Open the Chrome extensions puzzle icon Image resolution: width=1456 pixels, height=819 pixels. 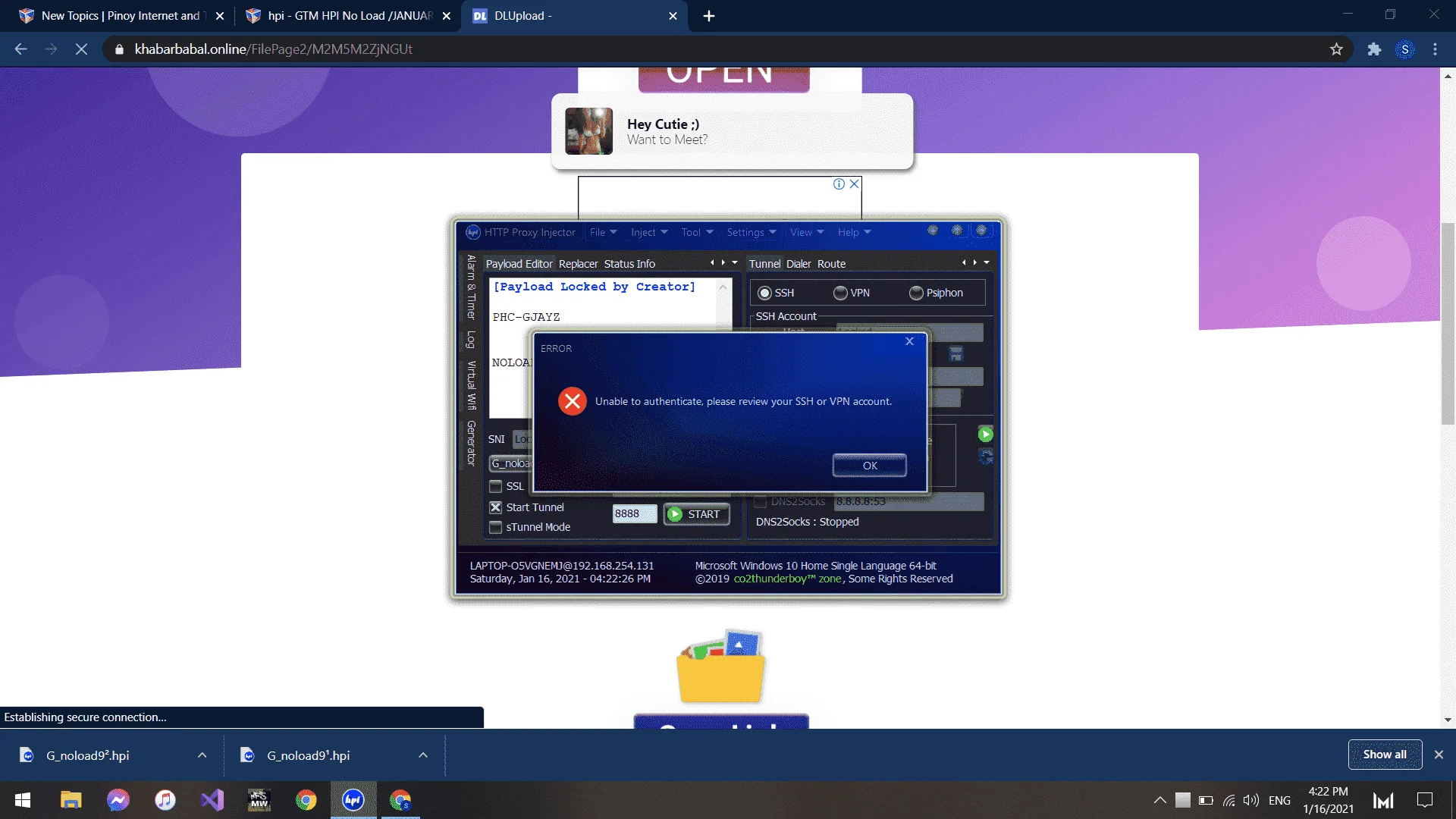tap(1374, 49)
